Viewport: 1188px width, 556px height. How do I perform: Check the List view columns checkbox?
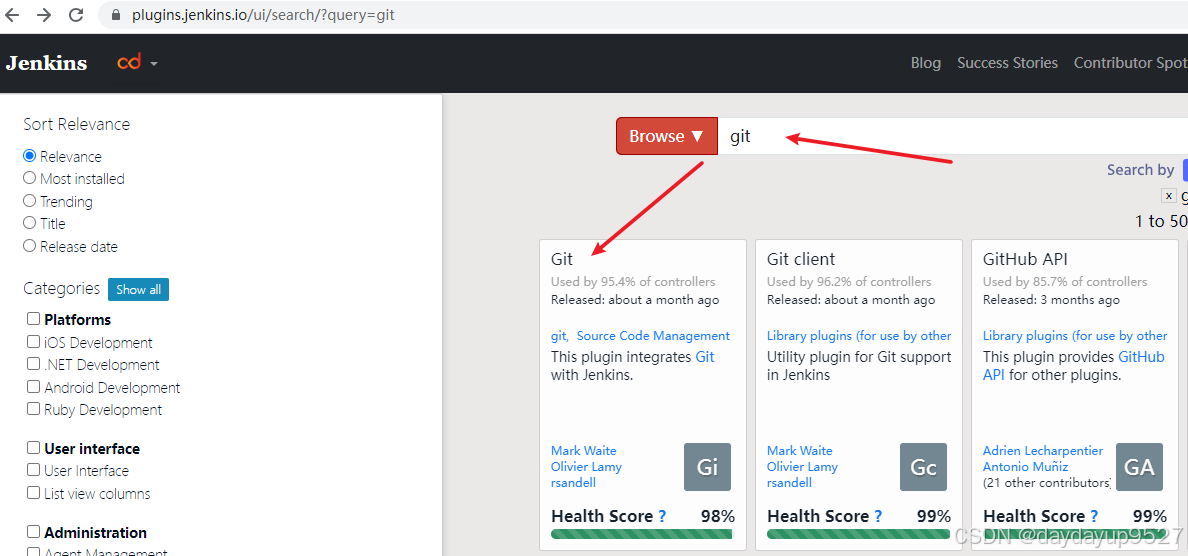pyautogui.click(x=33, y=492)
